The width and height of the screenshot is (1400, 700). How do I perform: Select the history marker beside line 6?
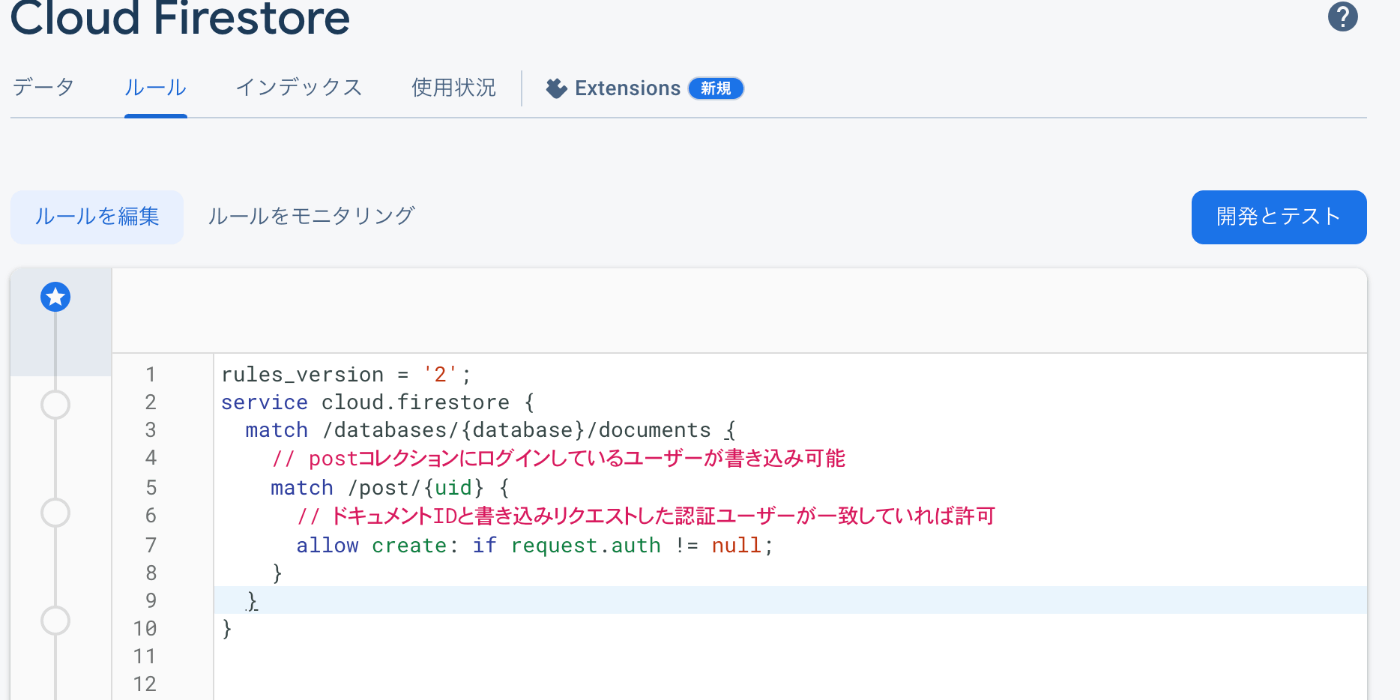[55, 513]
